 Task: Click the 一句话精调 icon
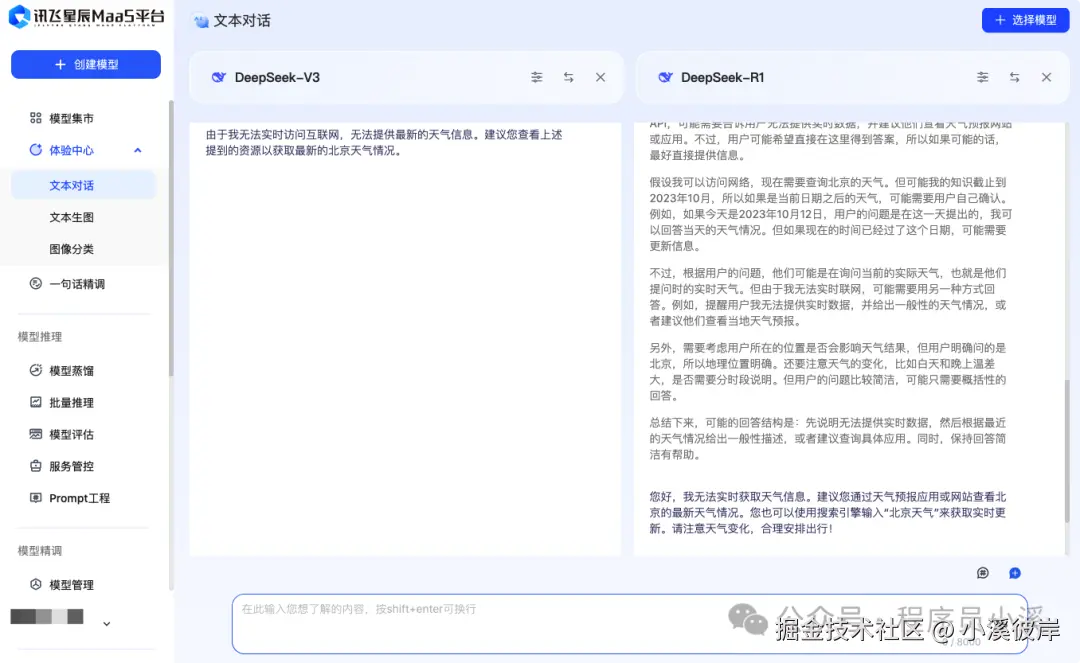35,283
